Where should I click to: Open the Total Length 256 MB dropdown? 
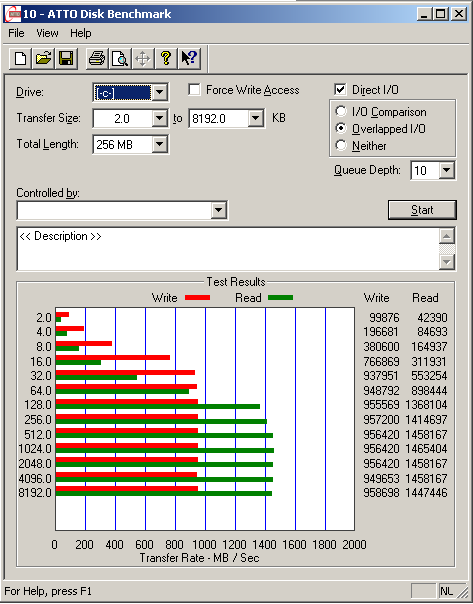click(x=159, y=145)
